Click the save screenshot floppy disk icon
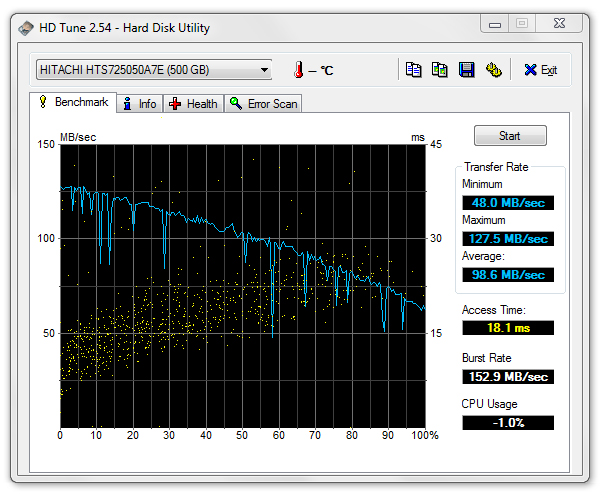This screenshot has height=494, width=601. [466, 70]
